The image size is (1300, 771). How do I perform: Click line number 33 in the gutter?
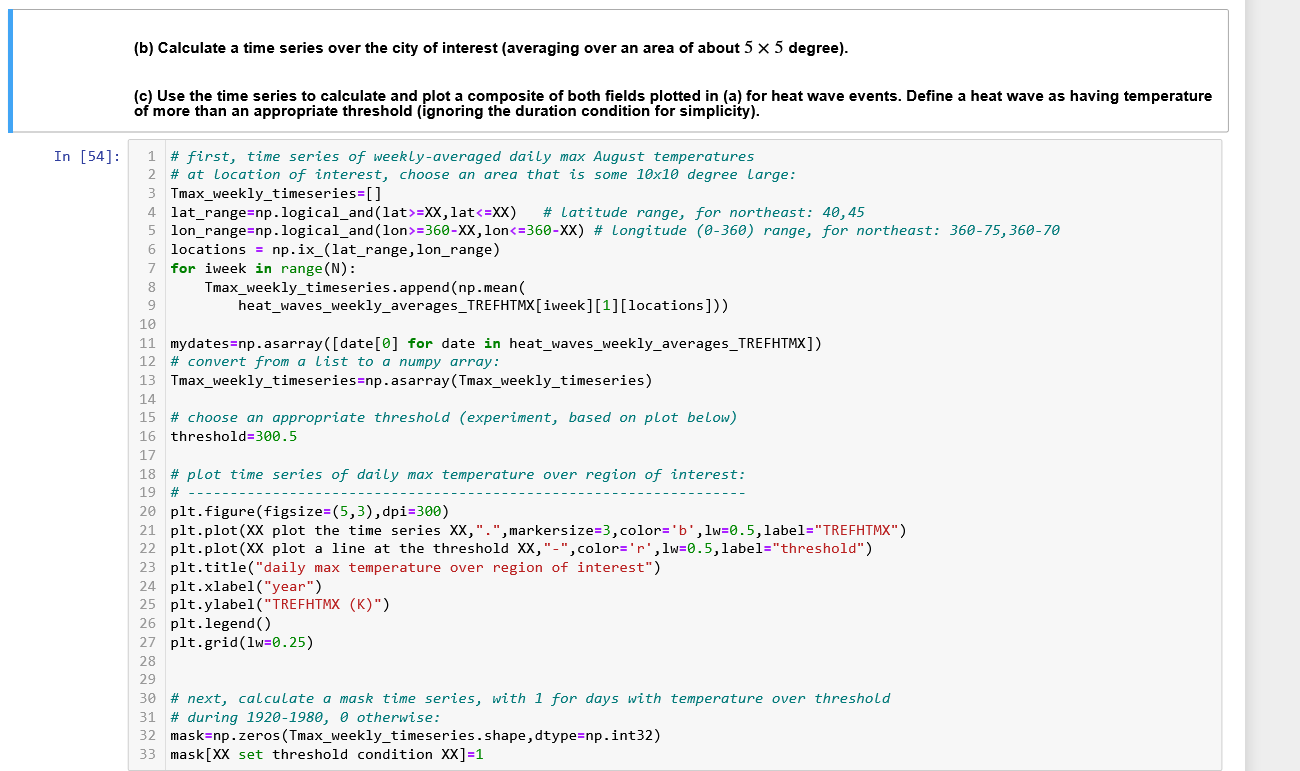147,754
